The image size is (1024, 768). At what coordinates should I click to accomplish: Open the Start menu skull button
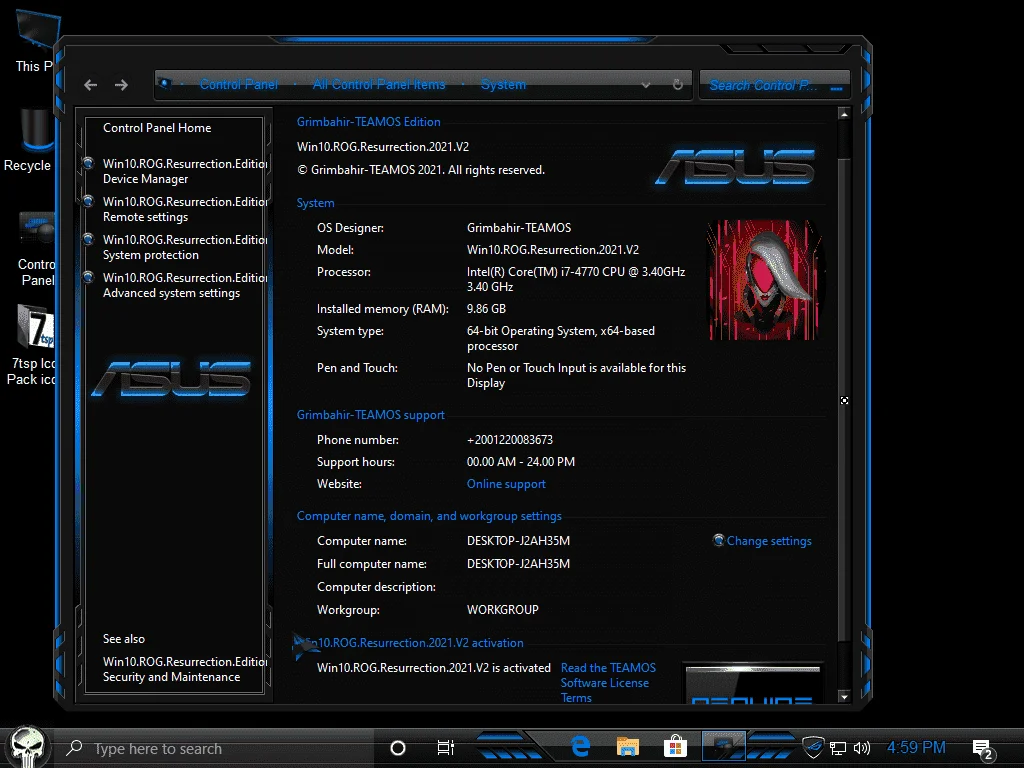click(x=27, y=747)
